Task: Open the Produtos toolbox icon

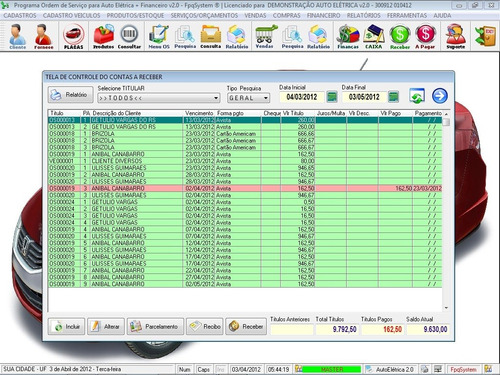Action: [103, 36]
